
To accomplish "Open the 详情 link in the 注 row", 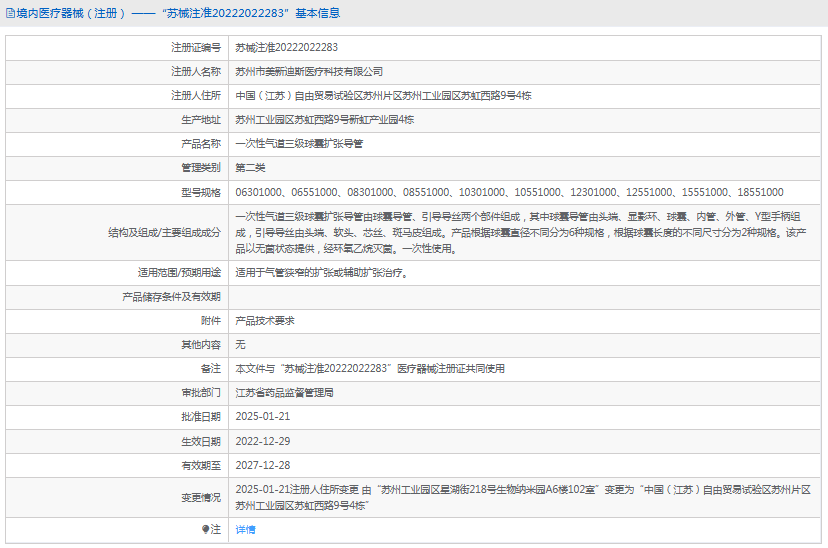I will coord(245,530).
